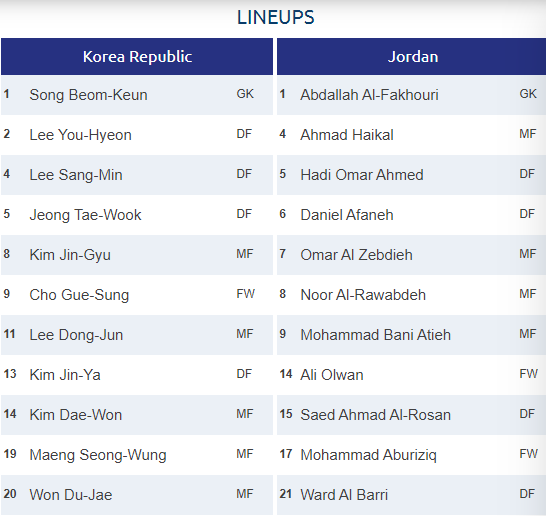Click on Omar Al Zebdieh's name
This screenshot has width=546, height=516.
point(356,255)
